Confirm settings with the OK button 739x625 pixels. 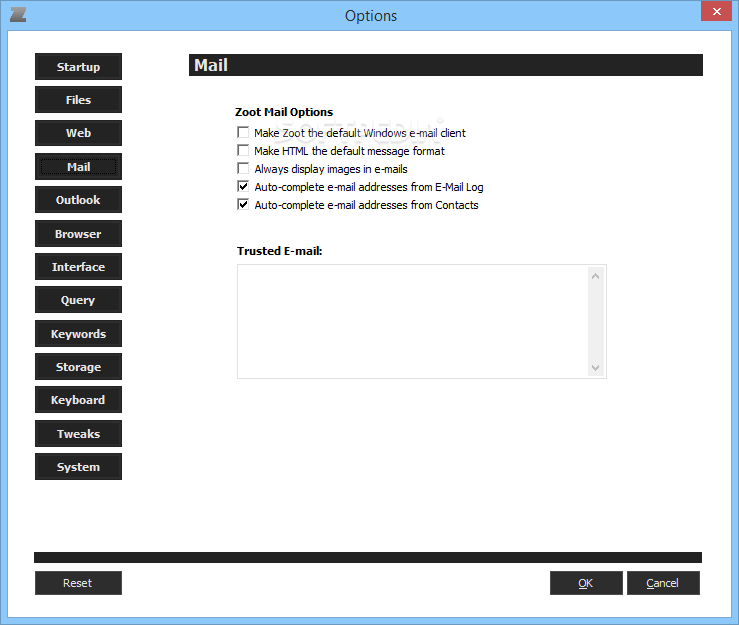586,583
